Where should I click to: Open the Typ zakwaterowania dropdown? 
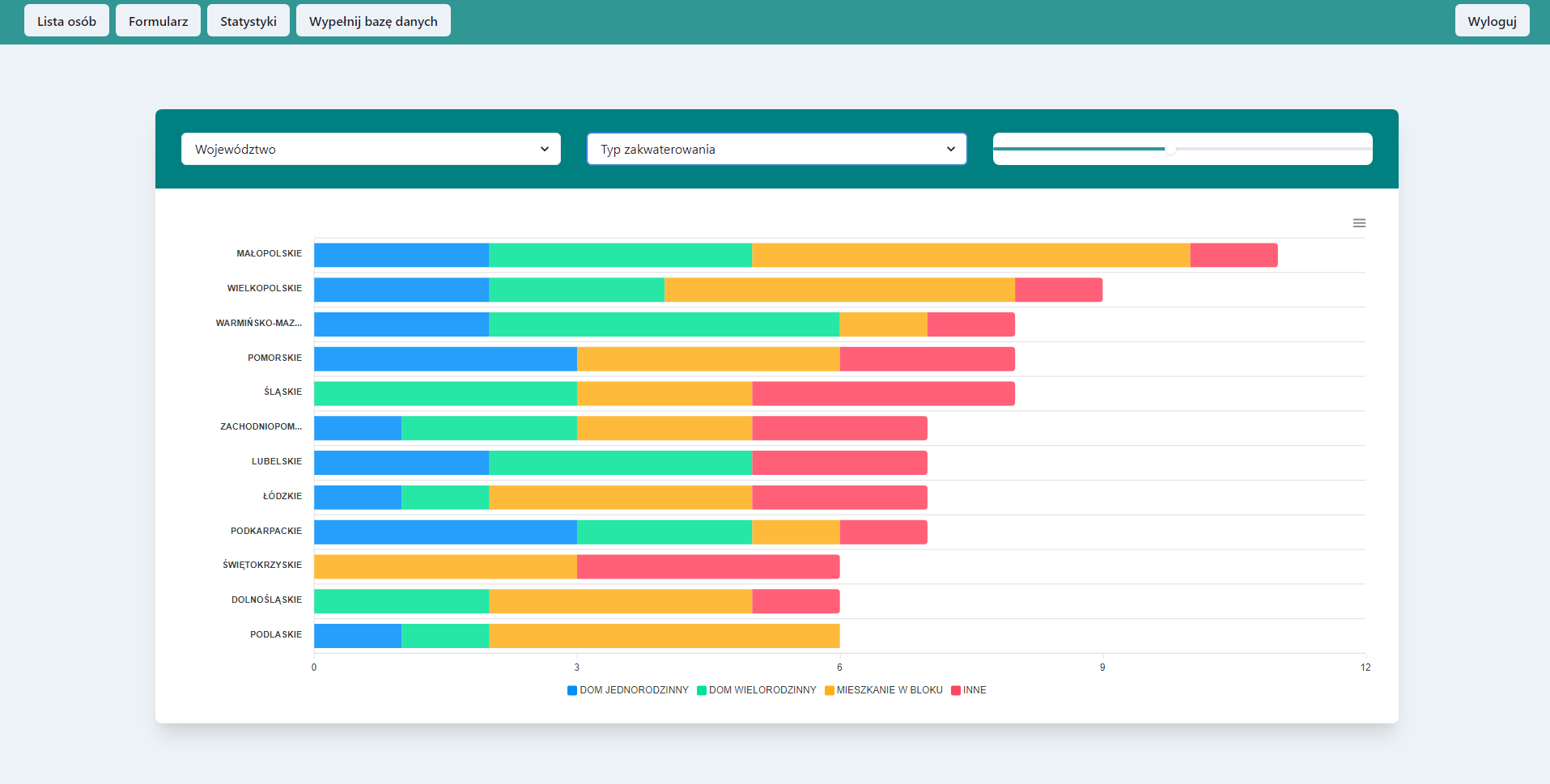coord(775,149)
